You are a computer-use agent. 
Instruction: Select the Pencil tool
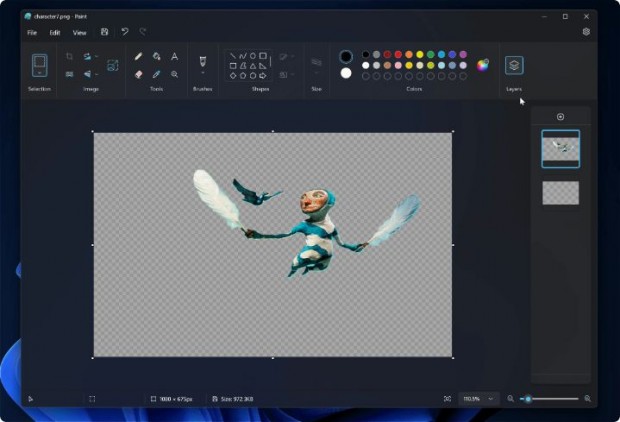coord(138,56)
